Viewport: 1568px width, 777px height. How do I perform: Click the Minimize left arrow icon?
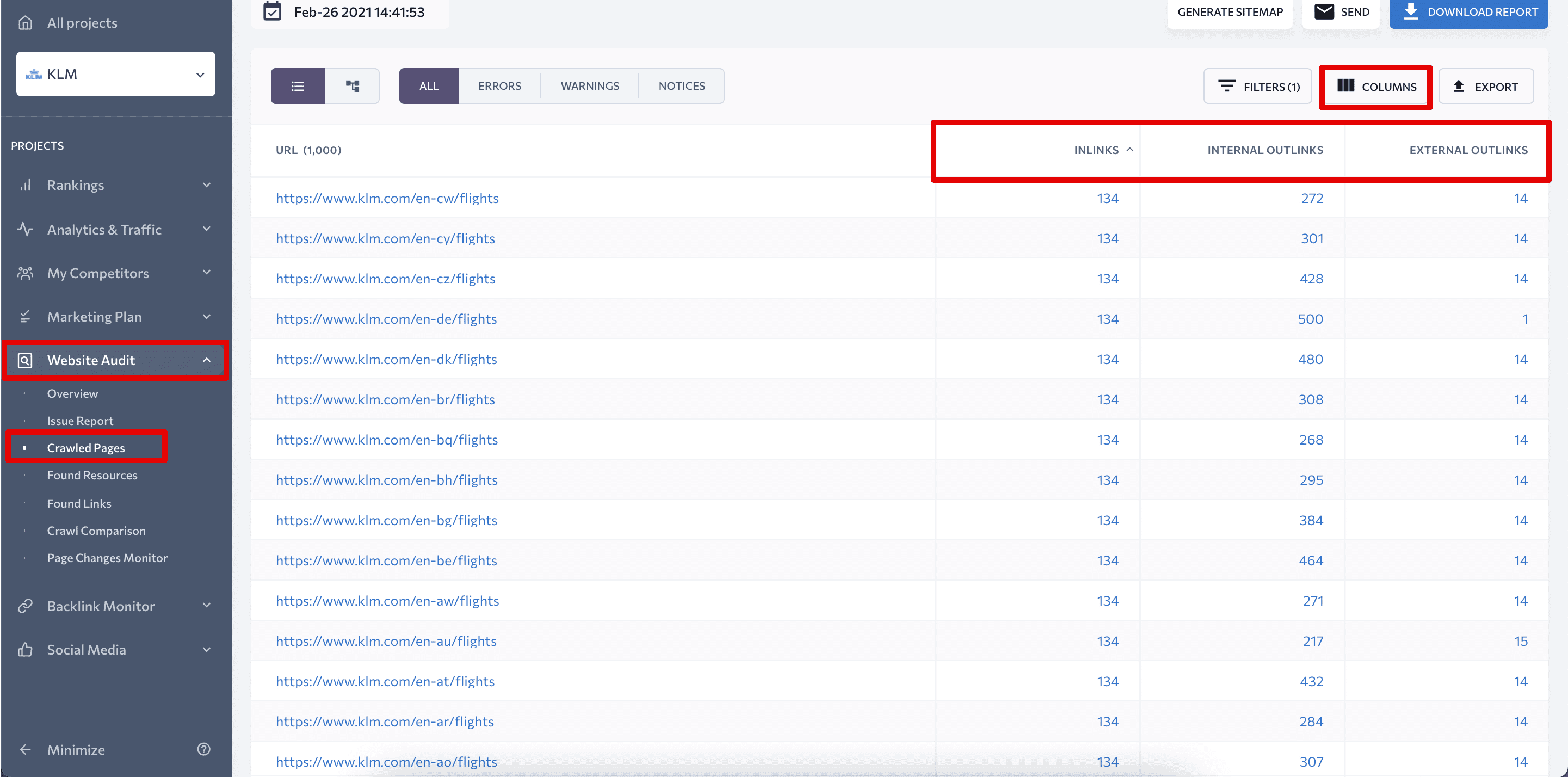pyautogui.click(x=25, y=750)
